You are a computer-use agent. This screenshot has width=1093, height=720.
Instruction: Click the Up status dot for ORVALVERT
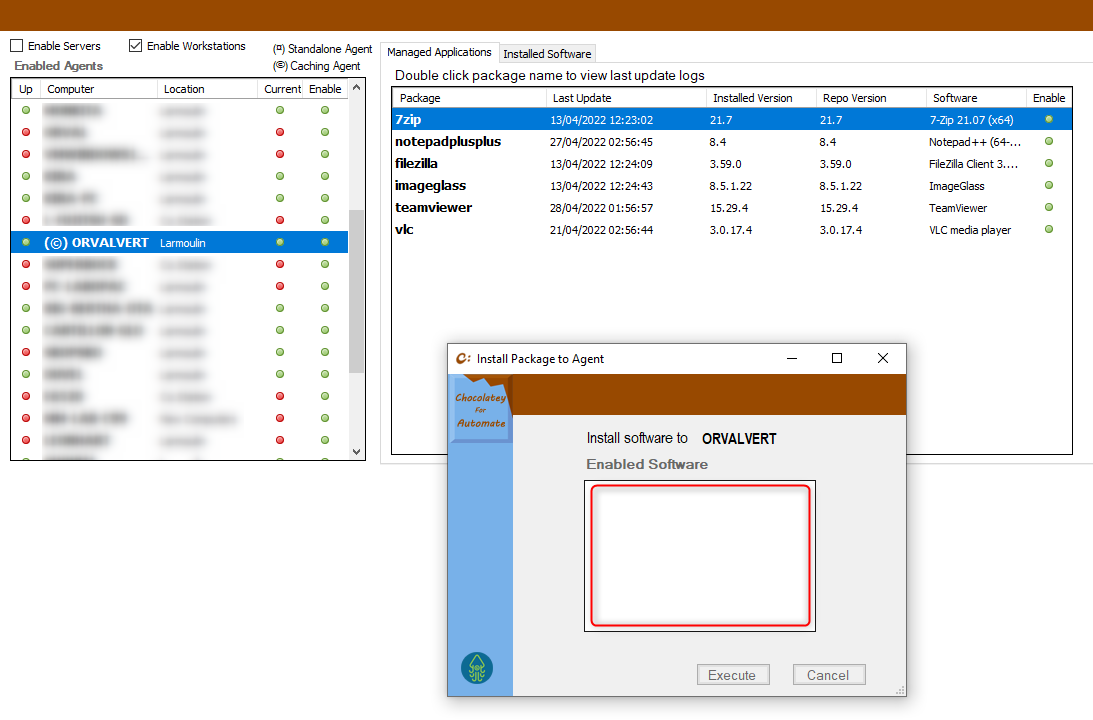[x=26, y=242]
